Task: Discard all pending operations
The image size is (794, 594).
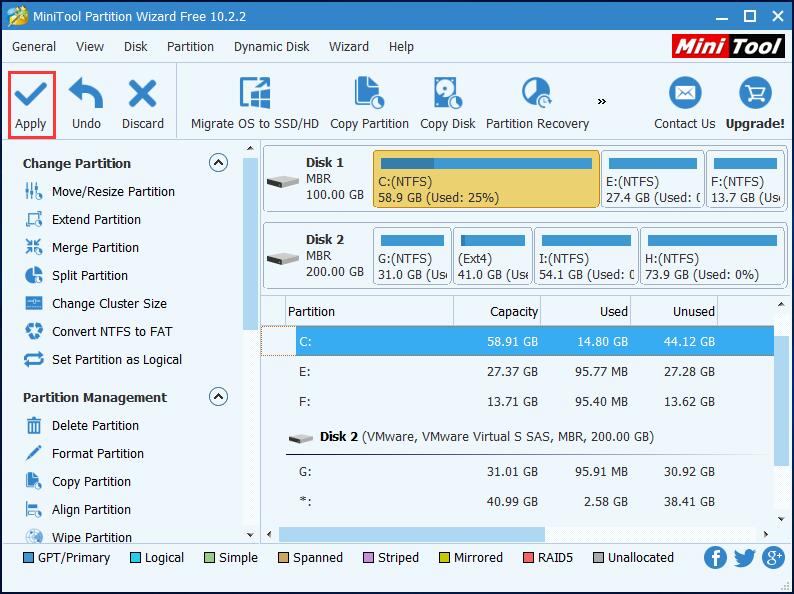Action: point(143,105)
